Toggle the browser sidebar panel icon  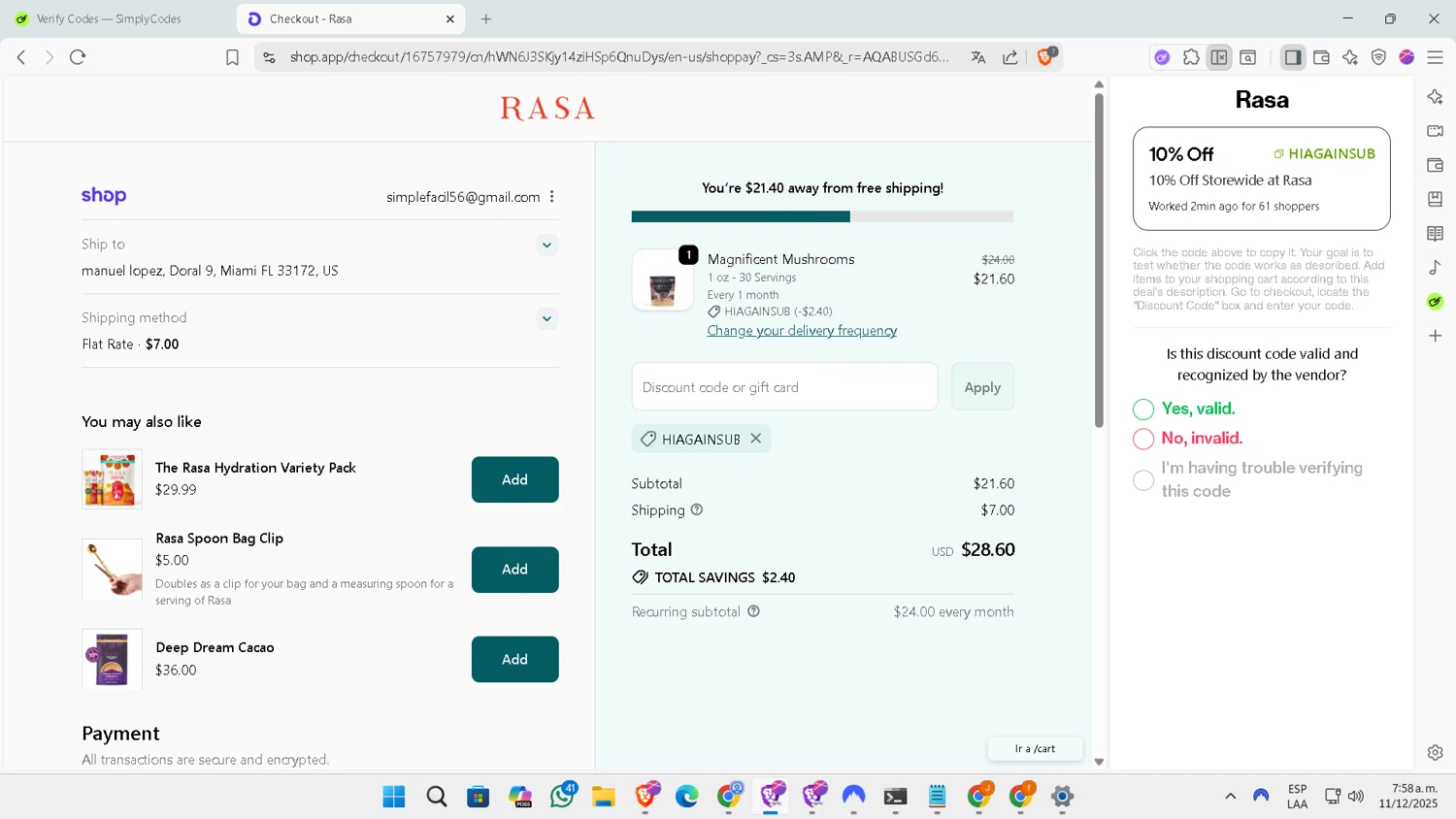[1293, 57]
